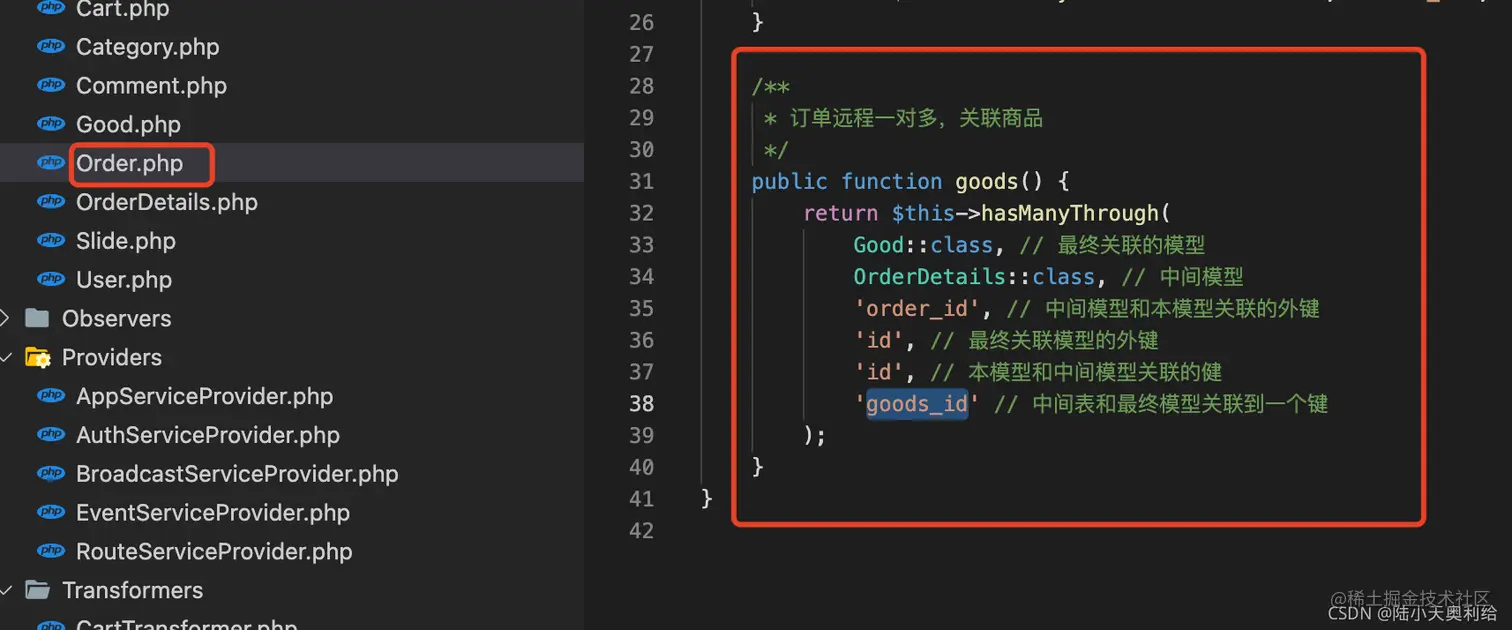The image size is (1512, 630).
Task: Click the highlighted 'goods_id' string
Action: (917, 404)
